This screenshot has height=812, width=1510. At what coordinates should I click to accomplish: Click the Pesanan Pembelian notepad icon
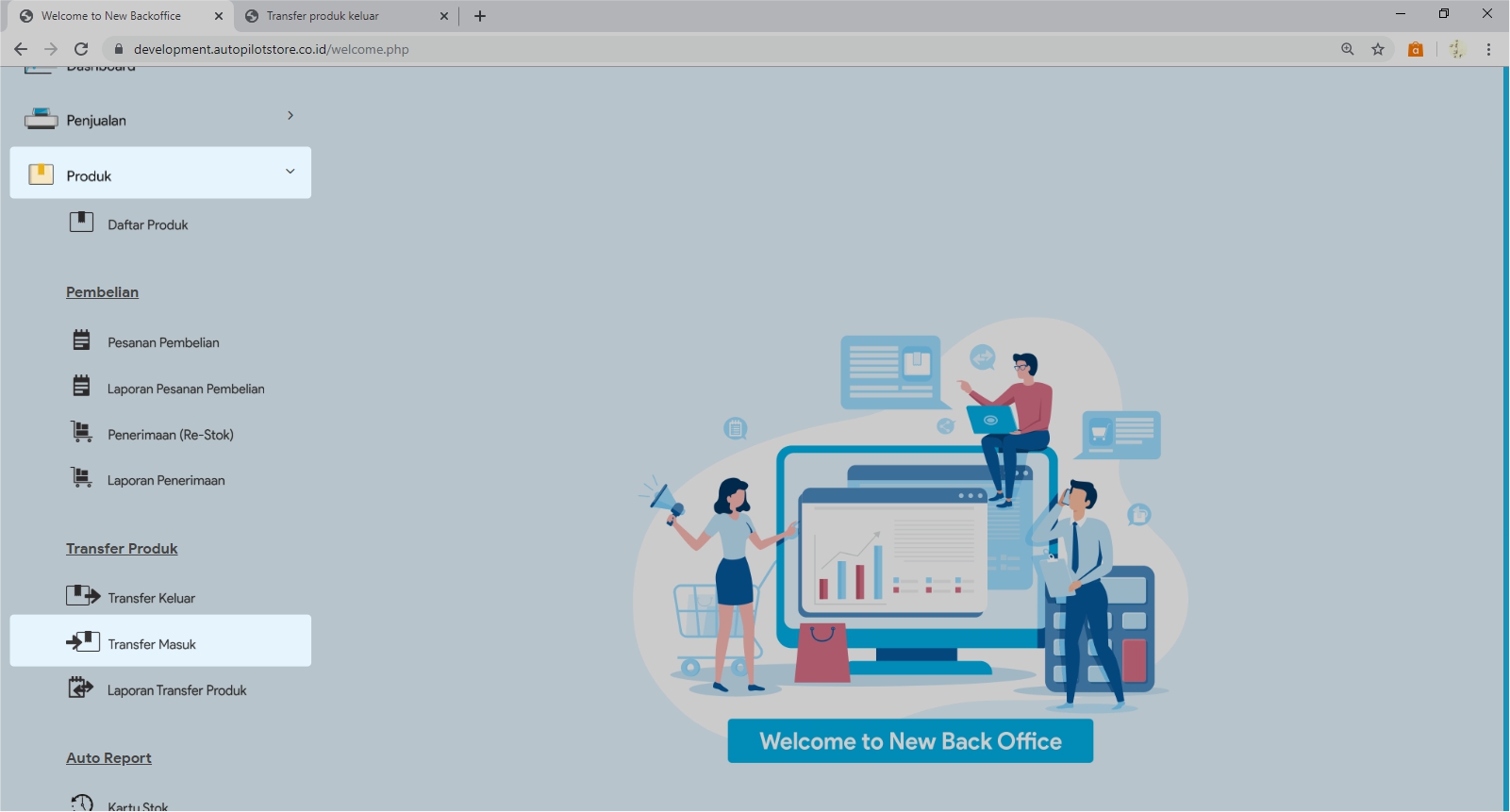82,340
